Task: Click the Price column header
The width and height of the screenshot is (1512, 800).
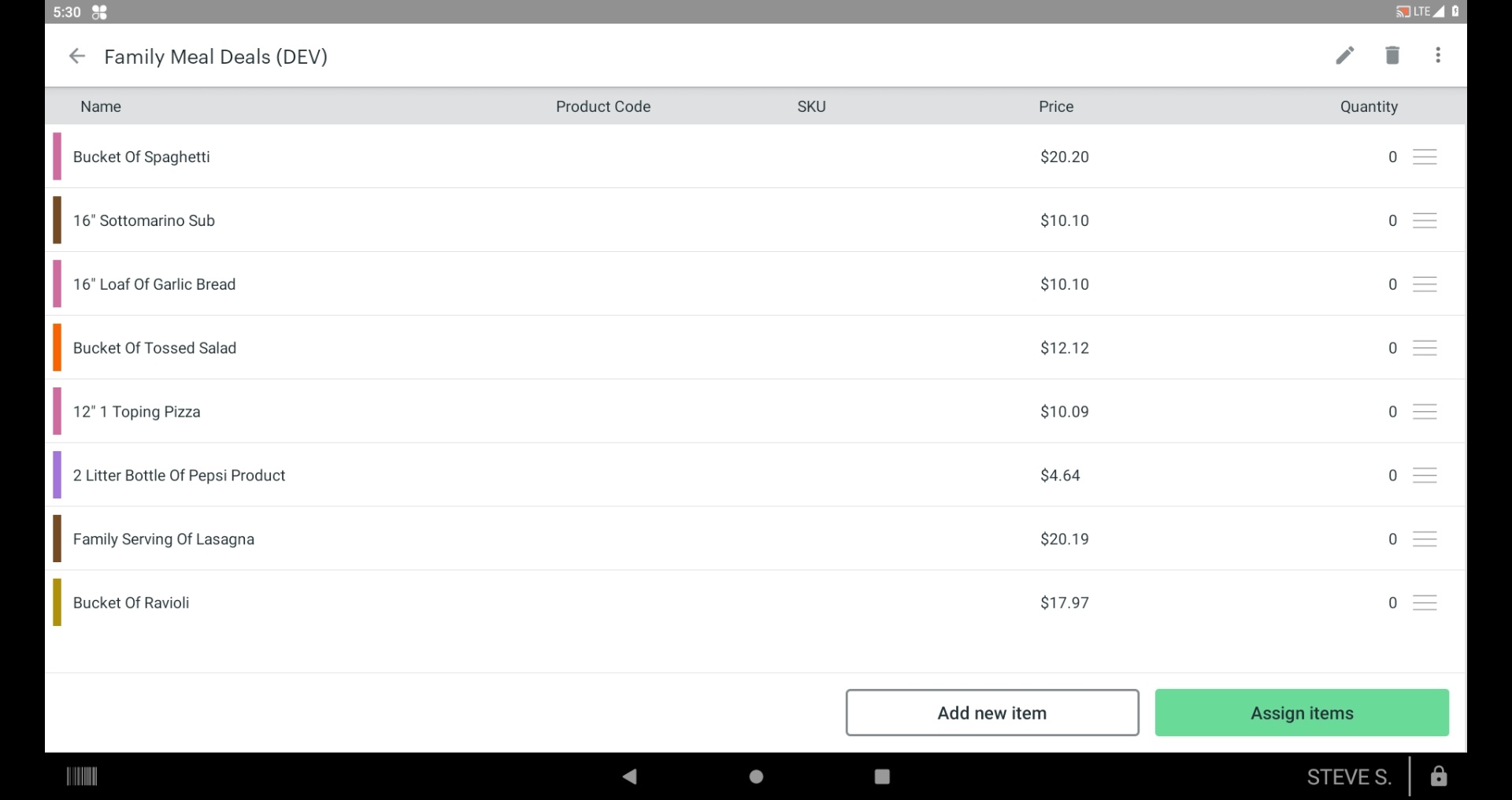Action: [x=1055, y=106]
